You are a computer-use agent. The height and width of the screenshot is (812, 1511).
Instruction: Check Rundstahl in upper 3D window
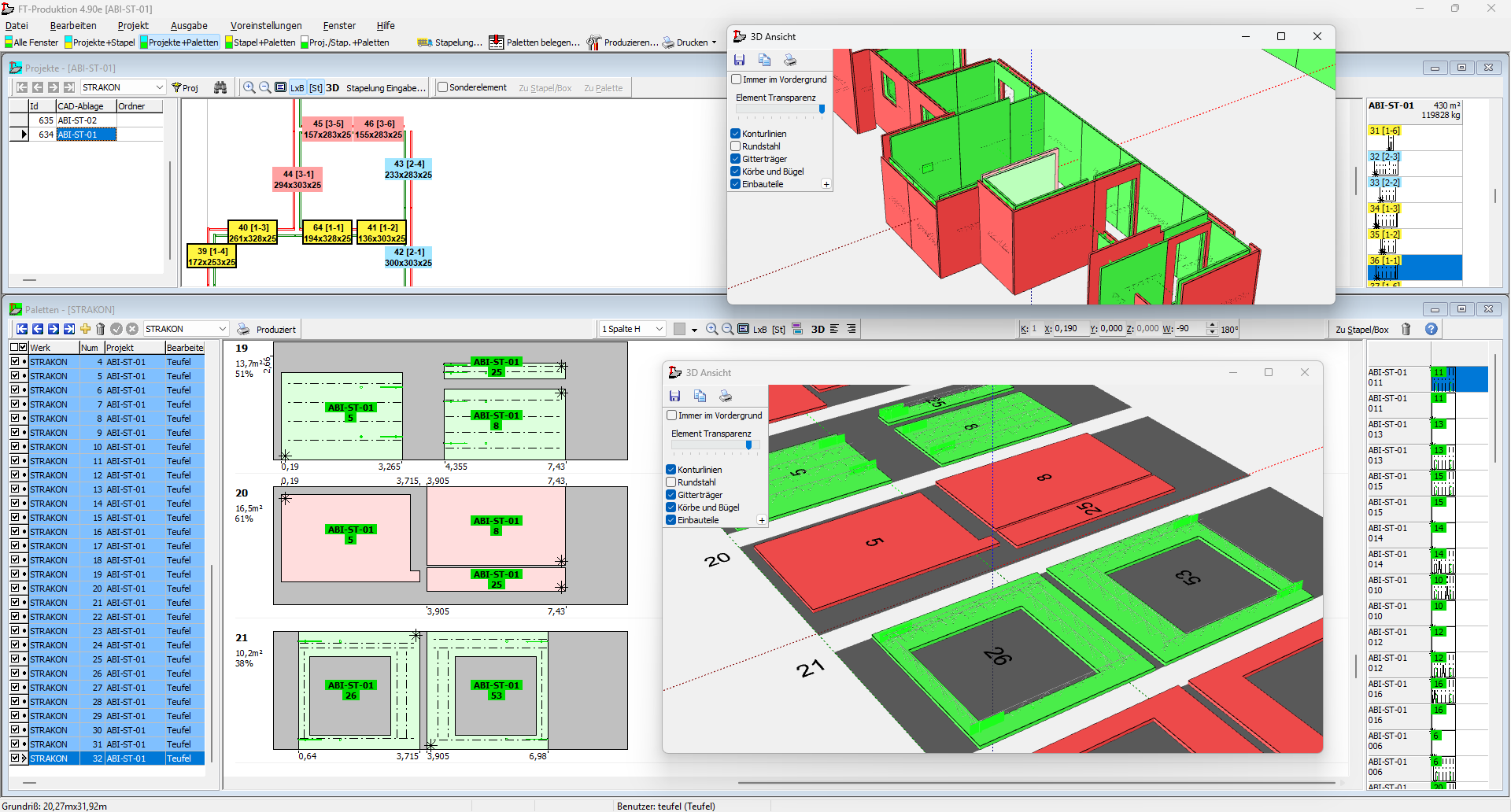pyautogui.click(x=736, y=146)
